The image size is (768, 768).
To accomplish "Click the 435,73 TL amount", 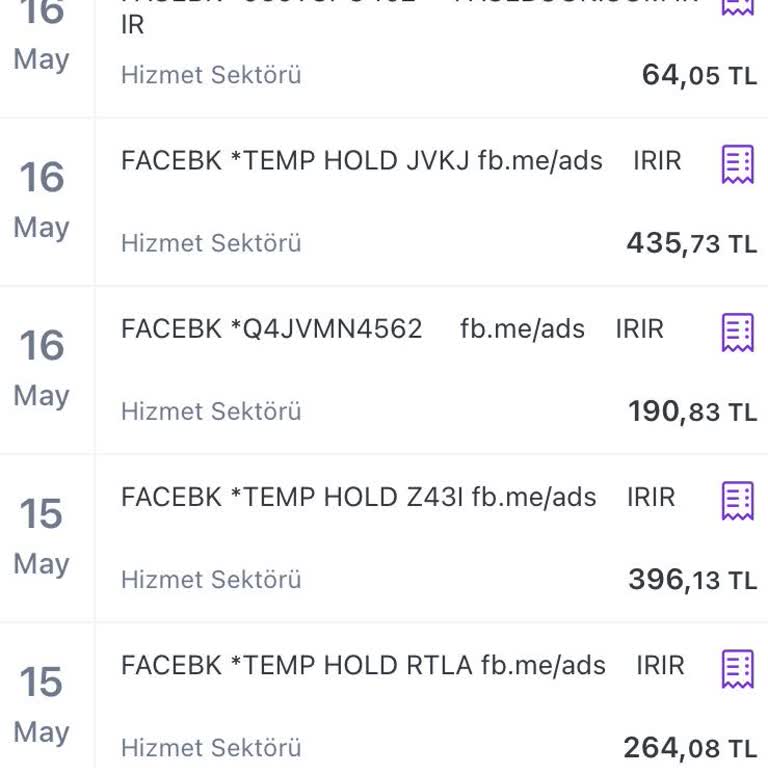I will pyautogui.click(x=691, y=243).
